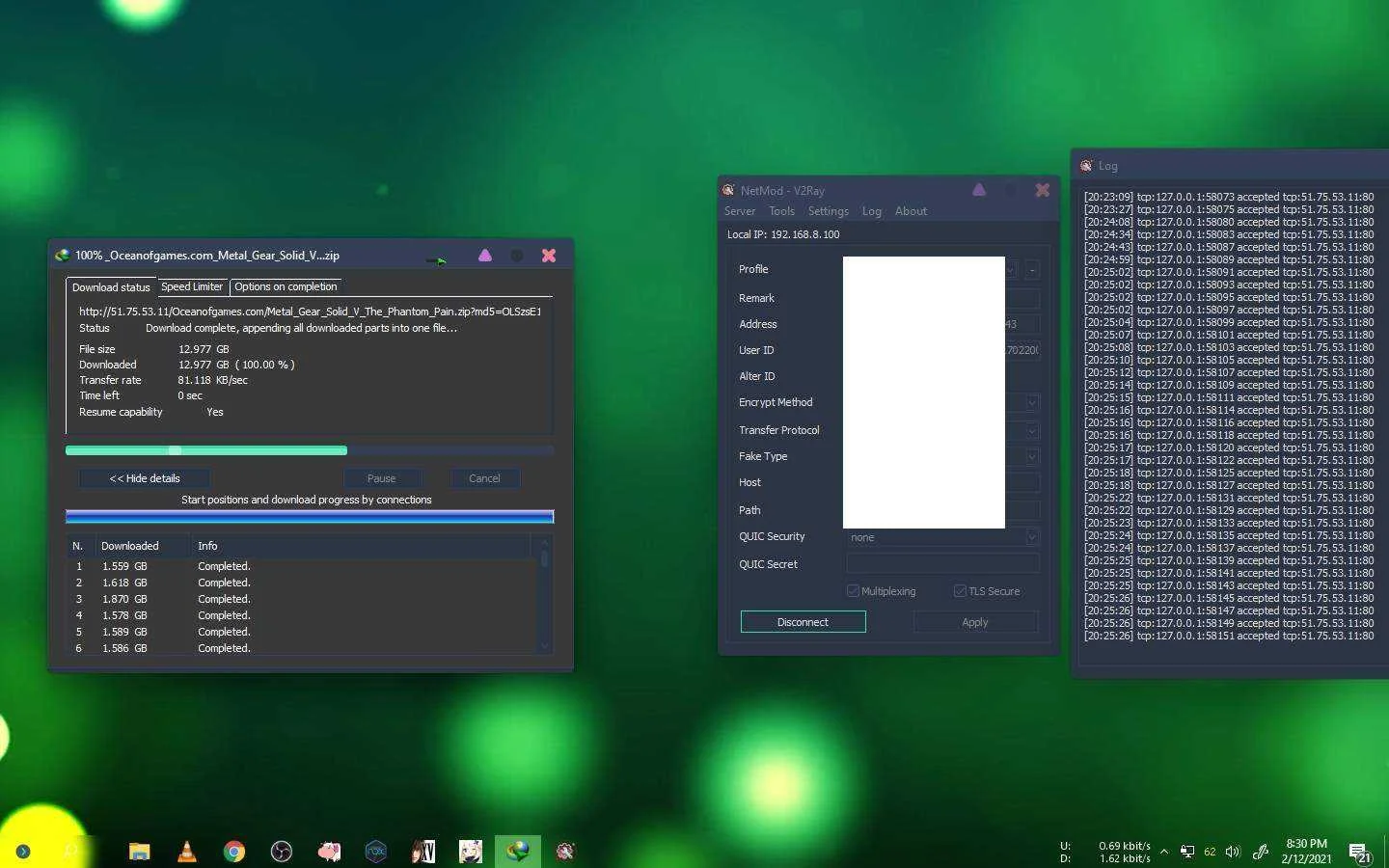Click the minus button next to Profile
The width and height of the screenshot is (1389, 868).
click(x=1032, y=270)
